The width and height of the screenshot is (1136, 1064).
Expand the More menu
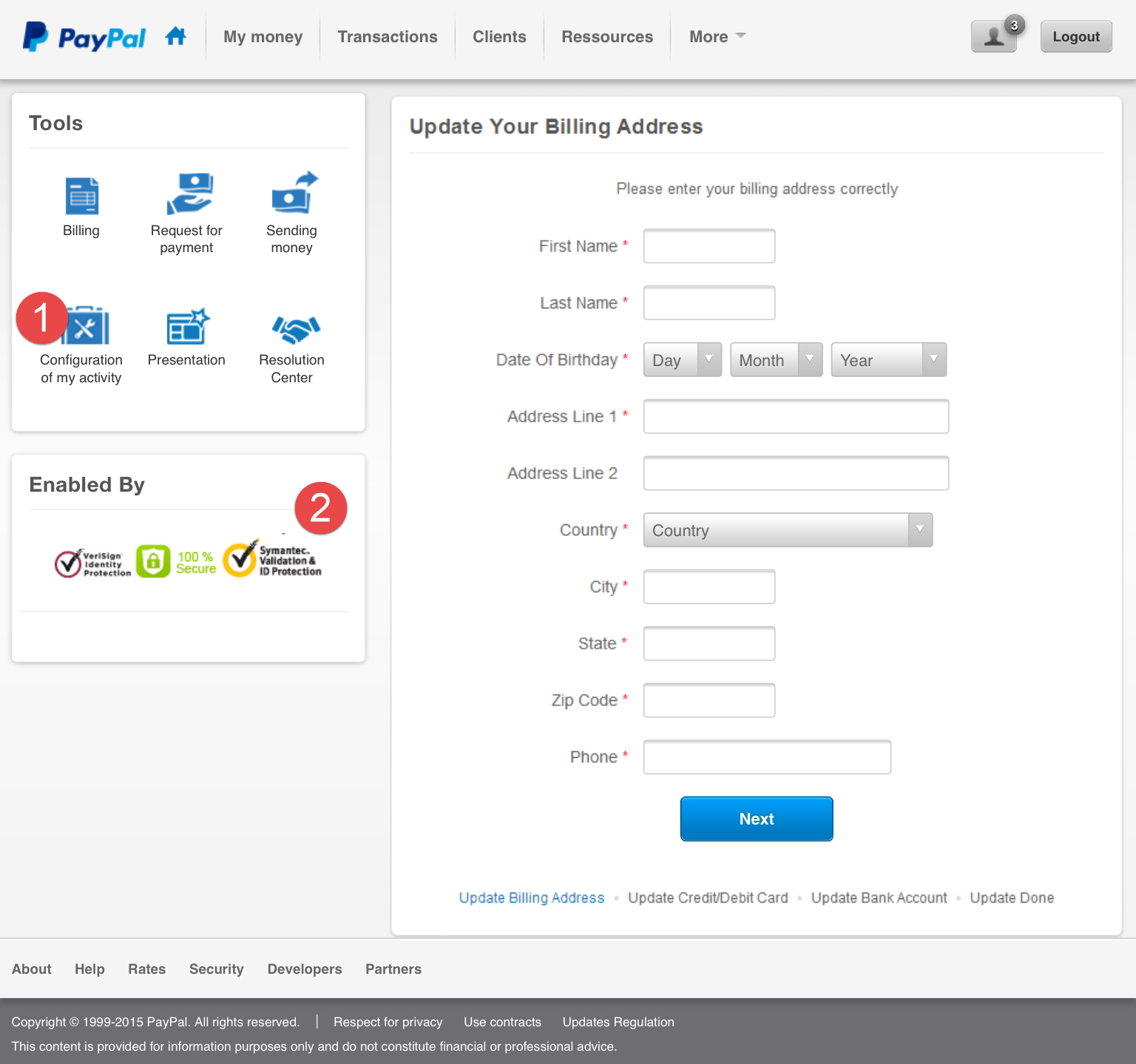pyautogui.click(x=717, y=37)
